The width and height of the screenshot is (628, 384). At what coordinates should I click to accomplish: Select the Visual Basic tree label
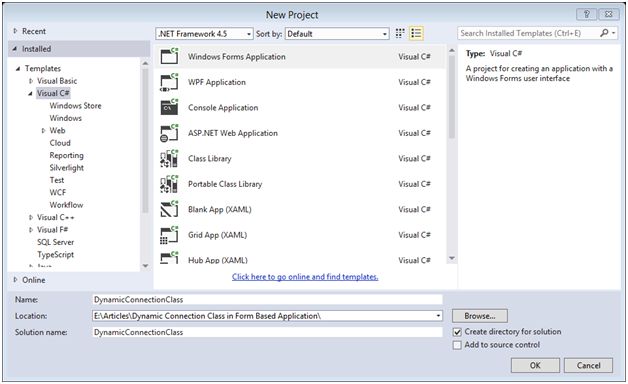point(57,81)
